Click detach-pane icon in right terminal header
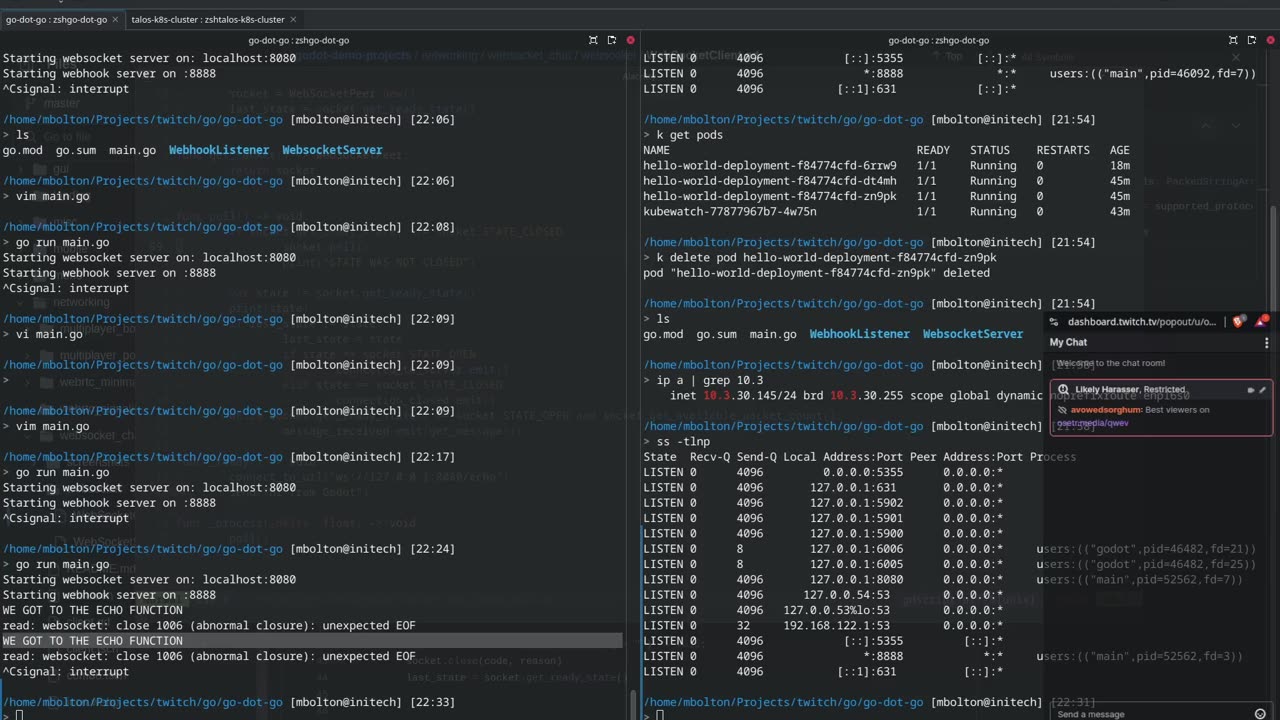The image size is (1280, 720). click(1252, 40)
